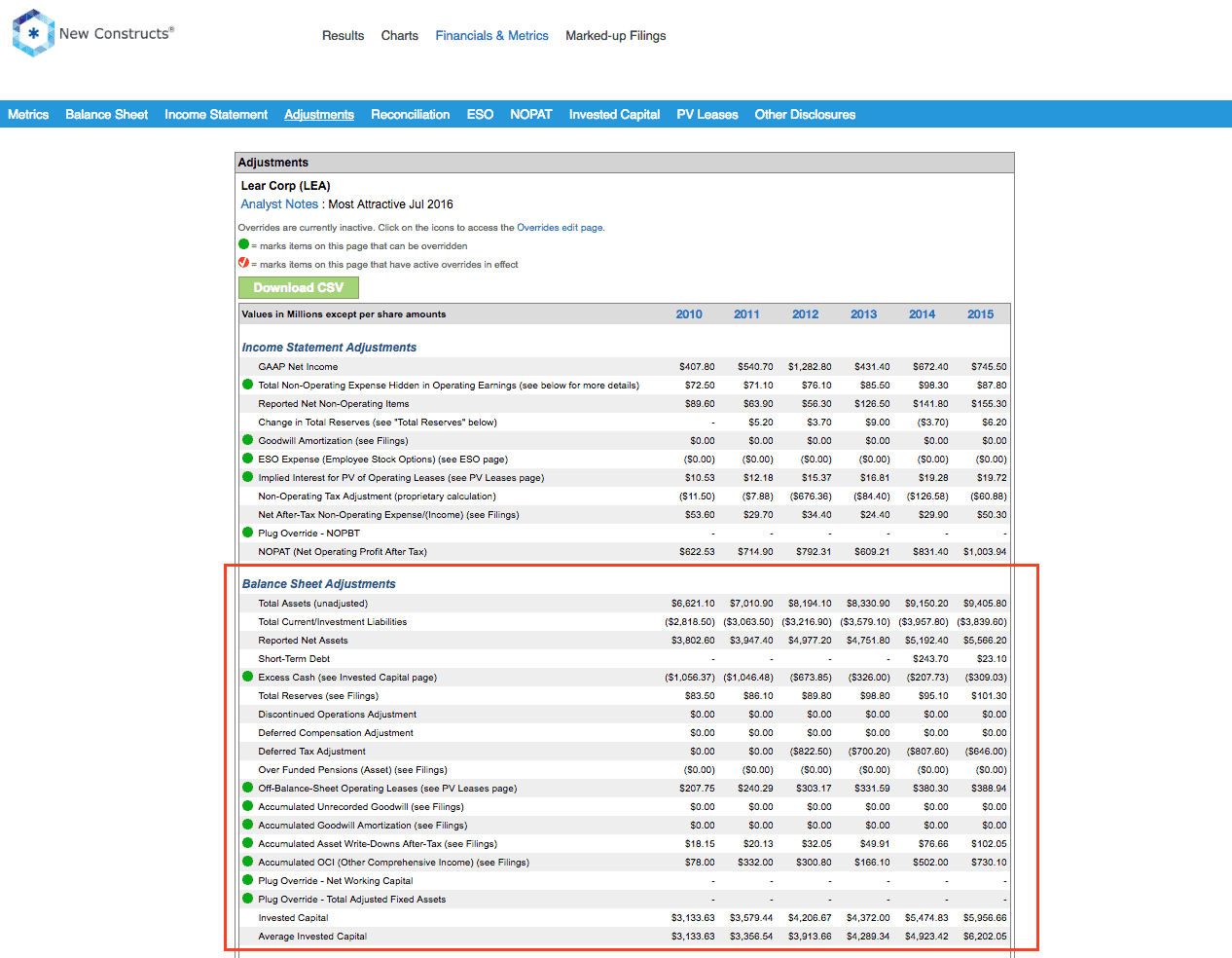Select the Adjustments tab
The height and width of the screenshot is (958, 1232).
click(319, 115)
